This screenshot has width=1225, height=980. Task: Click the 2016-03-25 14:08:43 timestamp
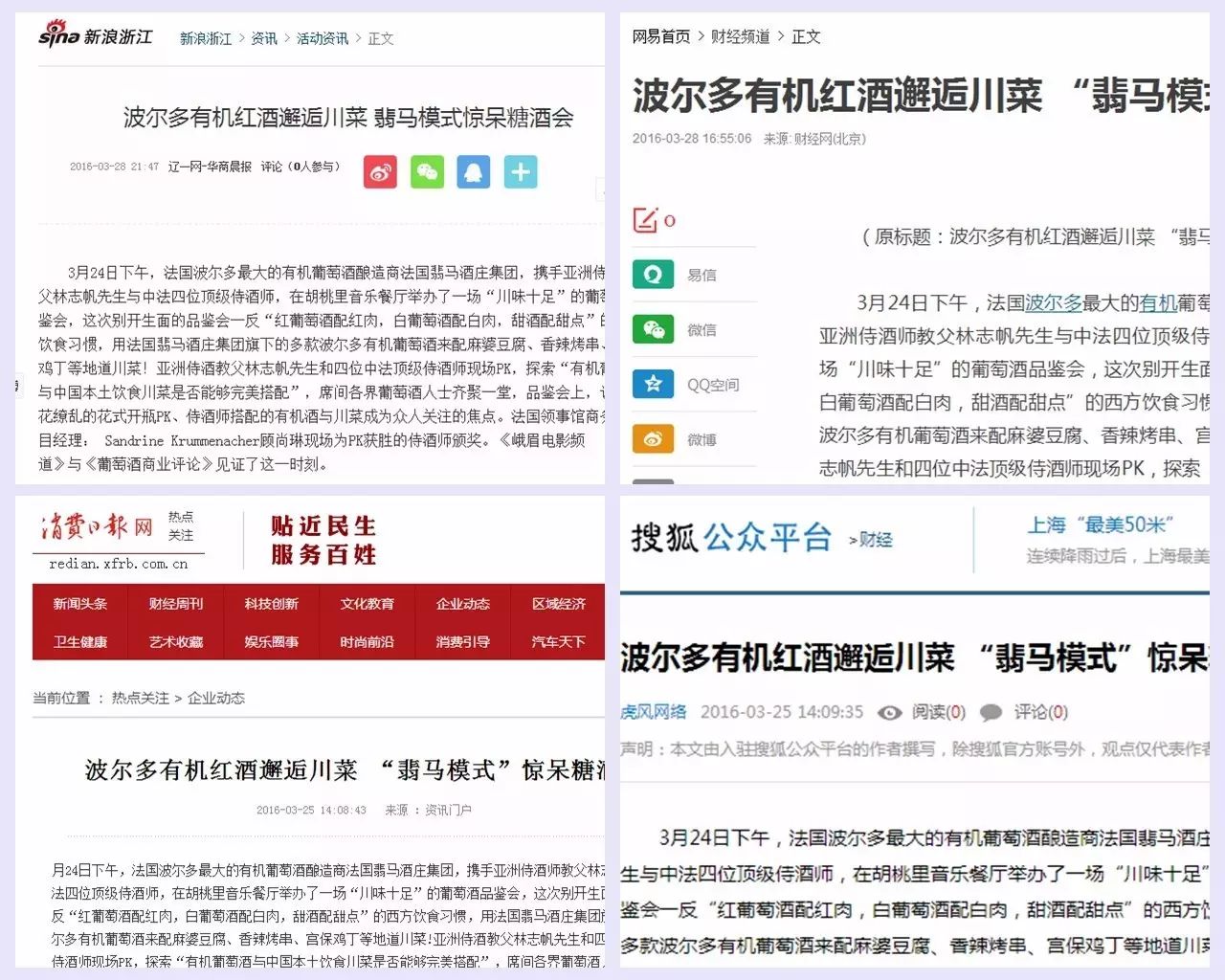[x=311, y=810]
